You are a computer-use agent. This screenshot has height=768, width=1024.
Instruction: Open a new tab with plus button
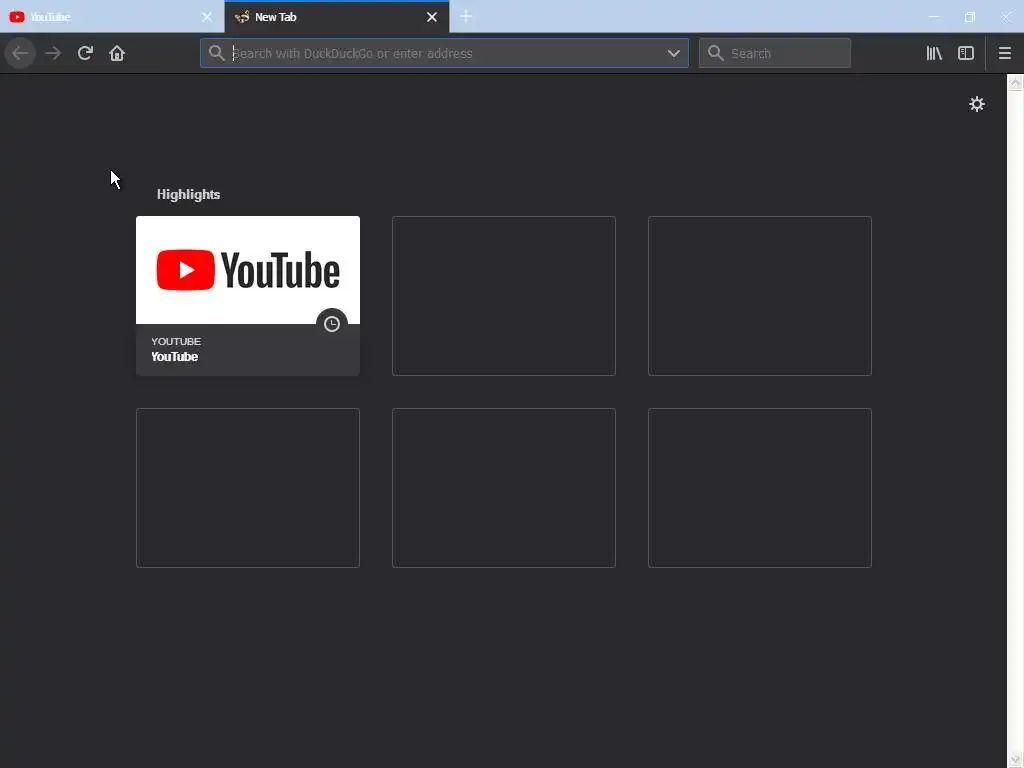466,16
